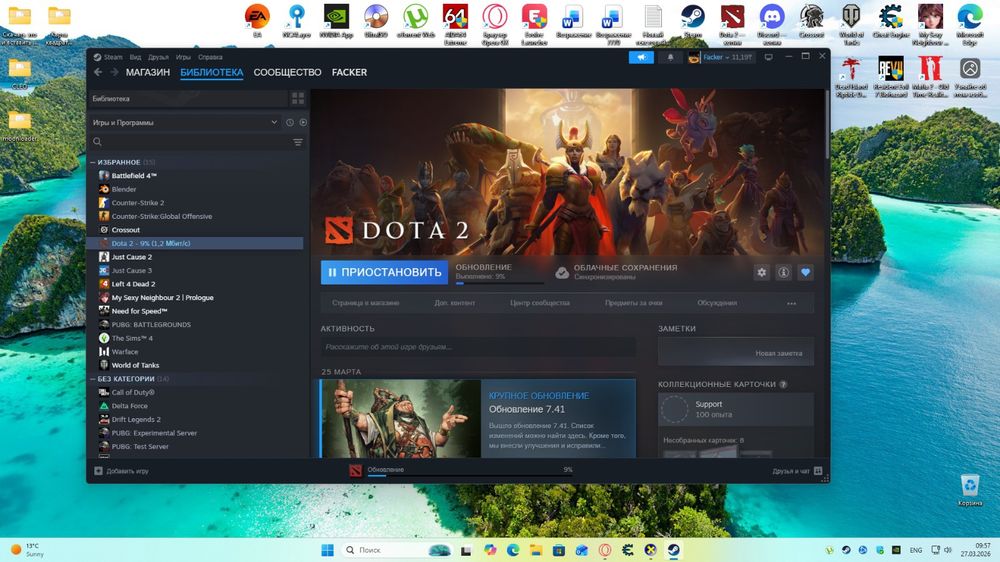Open the Обновление 7.41 news thumbnail
This screenshot has width=1000, height=562.
pos(401,418)
